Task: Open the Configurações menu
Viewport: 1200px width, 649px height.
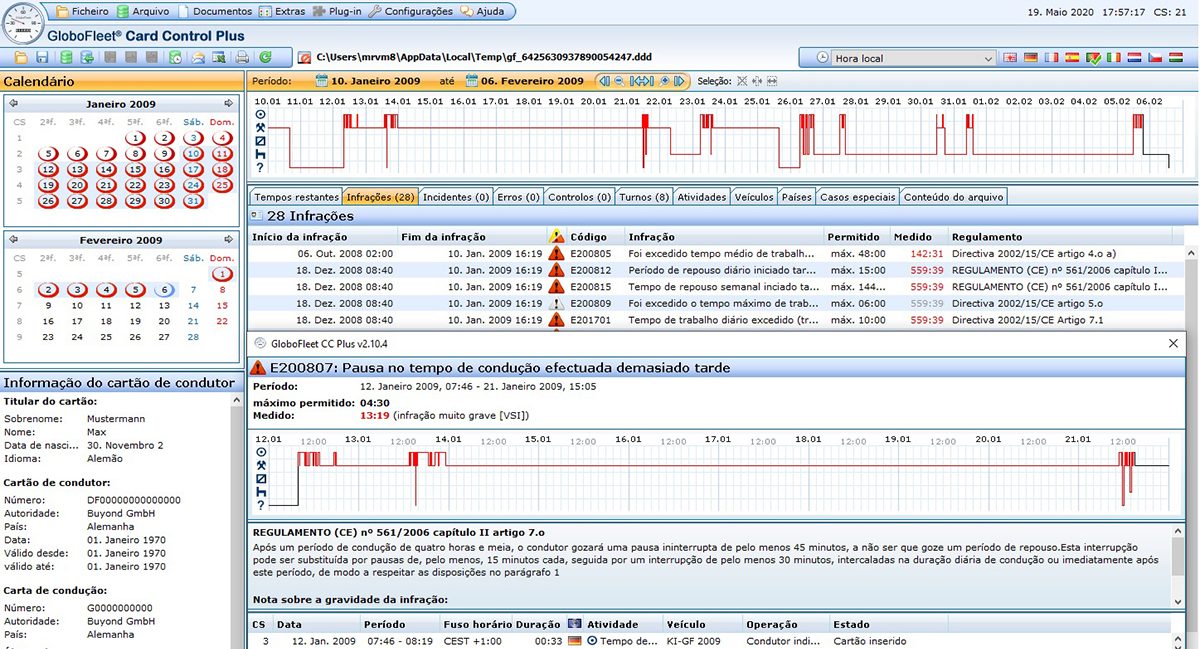Action: point(411,12)
